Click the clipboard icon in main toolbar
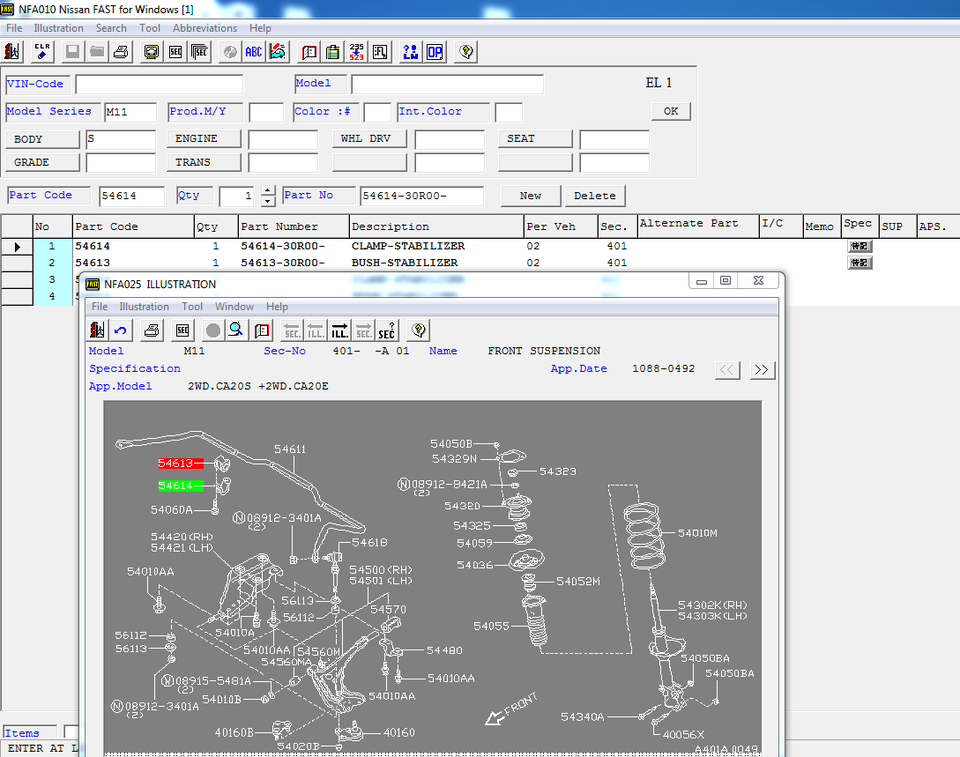 click(333, 52)
